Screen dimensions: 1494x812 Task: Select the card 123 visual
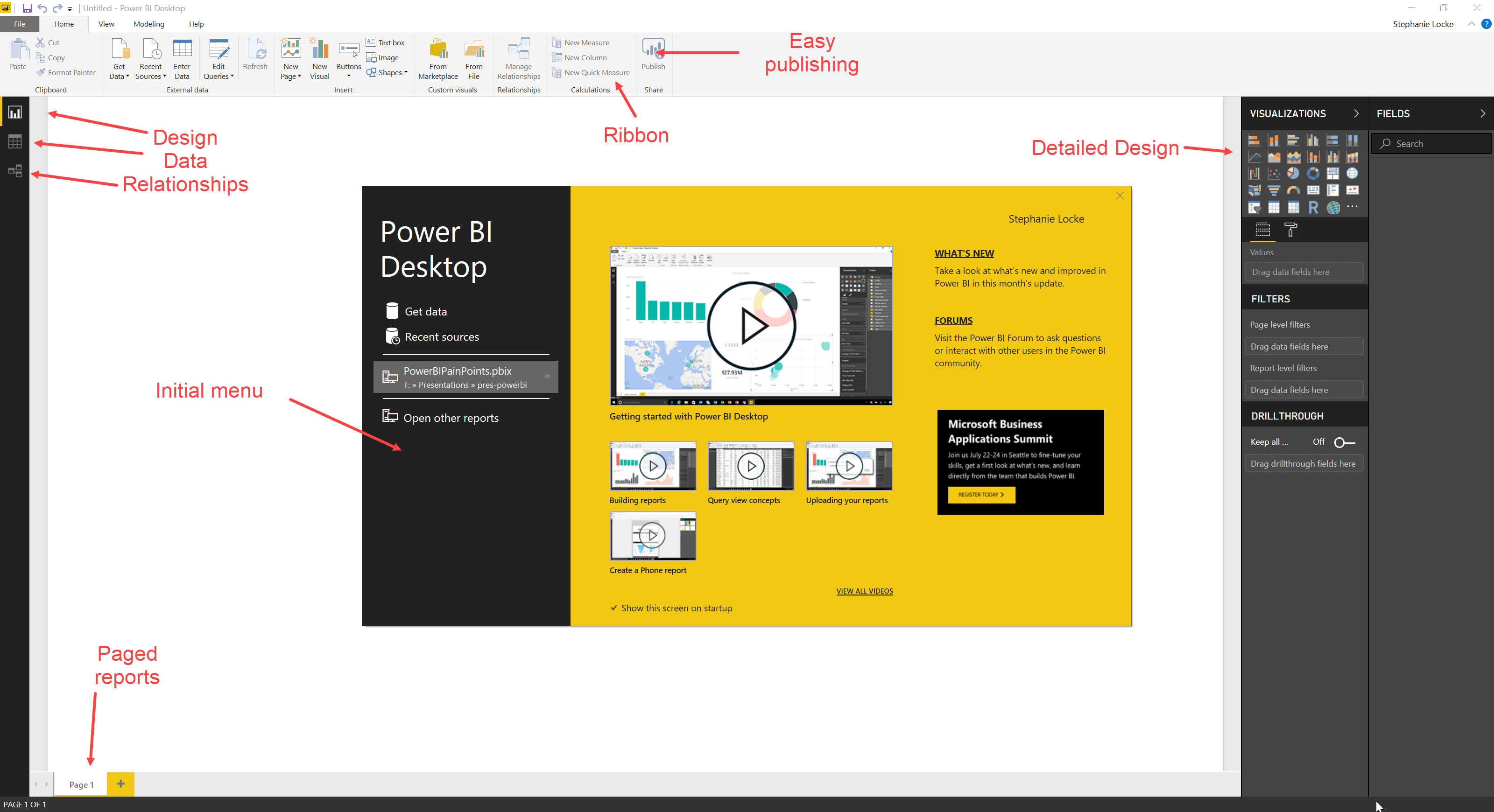pyautogui.click(x=1313, y=191)
